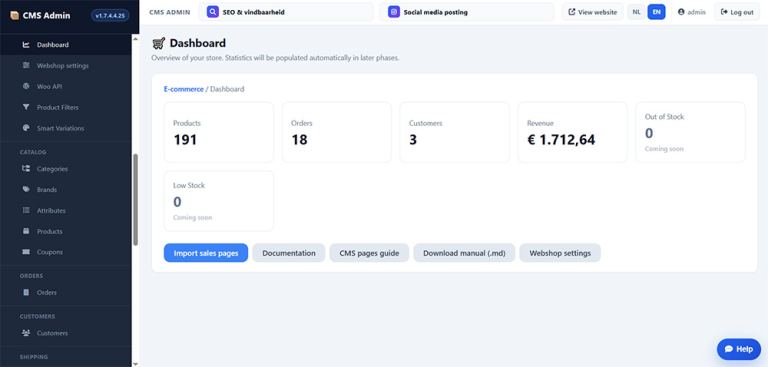Viewport: 768px width, 367px height.
Task: Click the sidebar scrollbar thumb
Action: pos(136,199)
